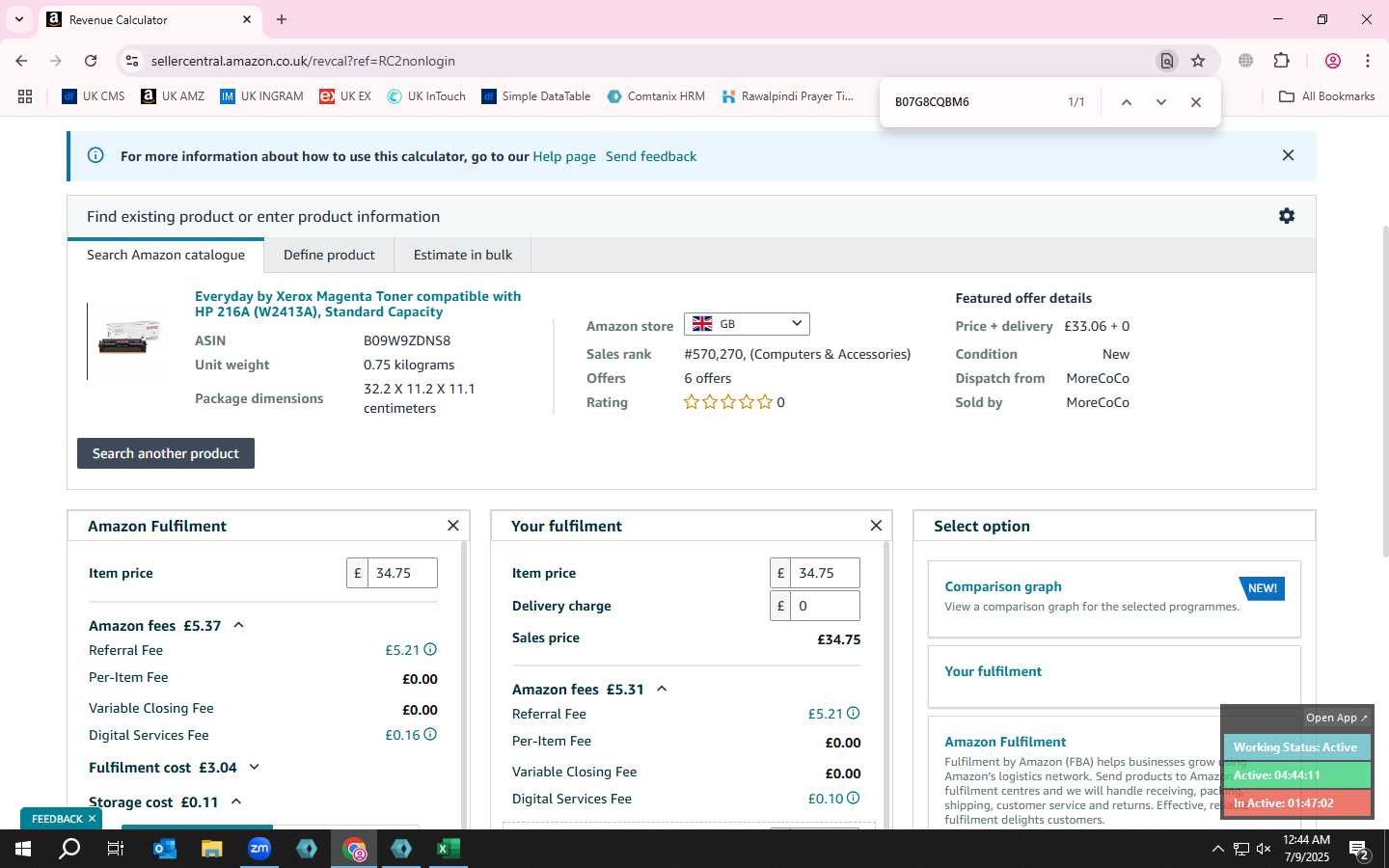Click the find-on-page lens icon in address bar
1389x868 pixels.
click(1167, 61)
